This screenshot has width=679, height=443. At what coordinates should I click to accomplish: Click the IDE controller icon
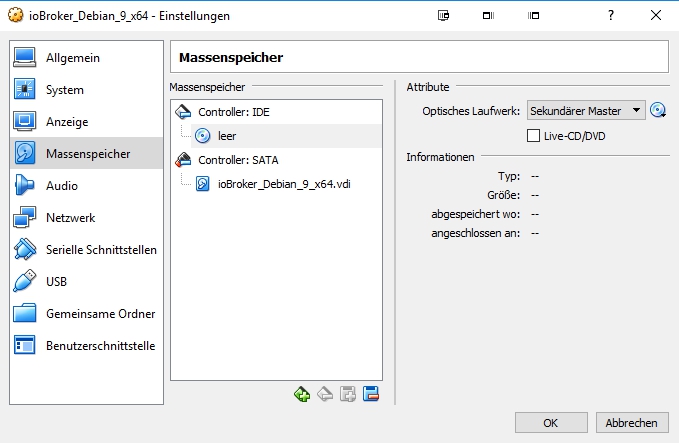pos(183,112)
